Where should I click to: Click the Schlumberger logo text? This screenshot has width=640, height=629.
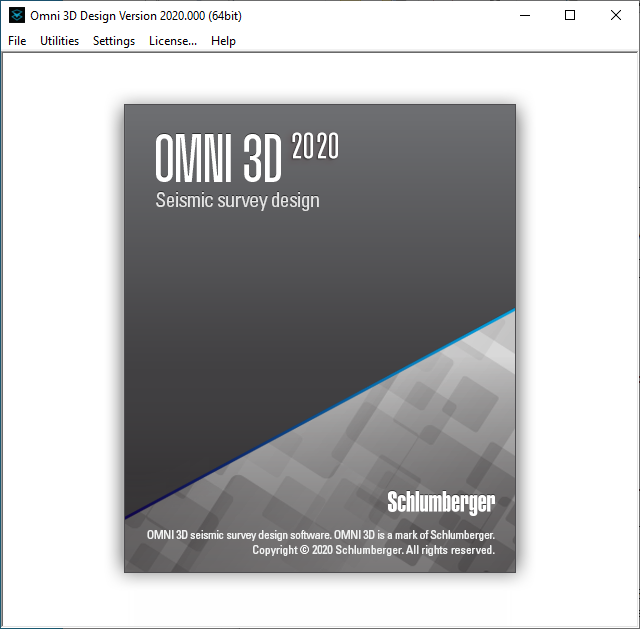click(441, 502)
